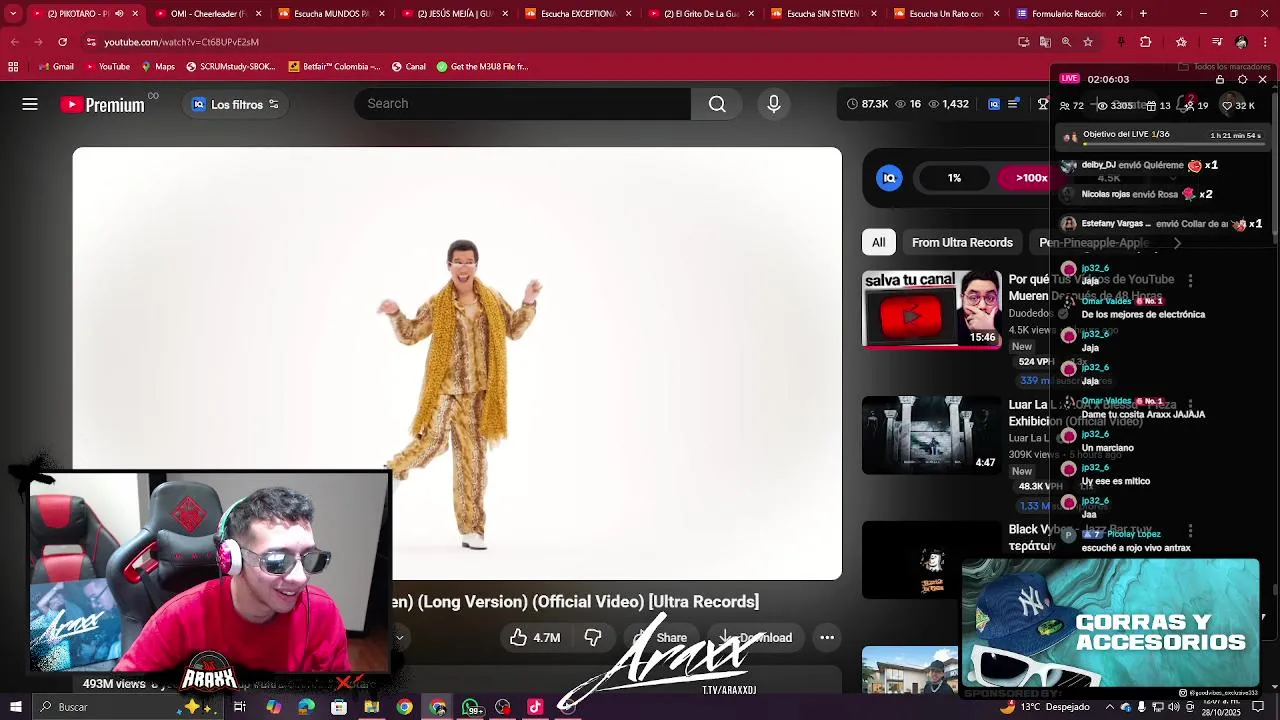
Task: Click the big vidIQ round badge in side panel
Action: click(x=889, y=178)
